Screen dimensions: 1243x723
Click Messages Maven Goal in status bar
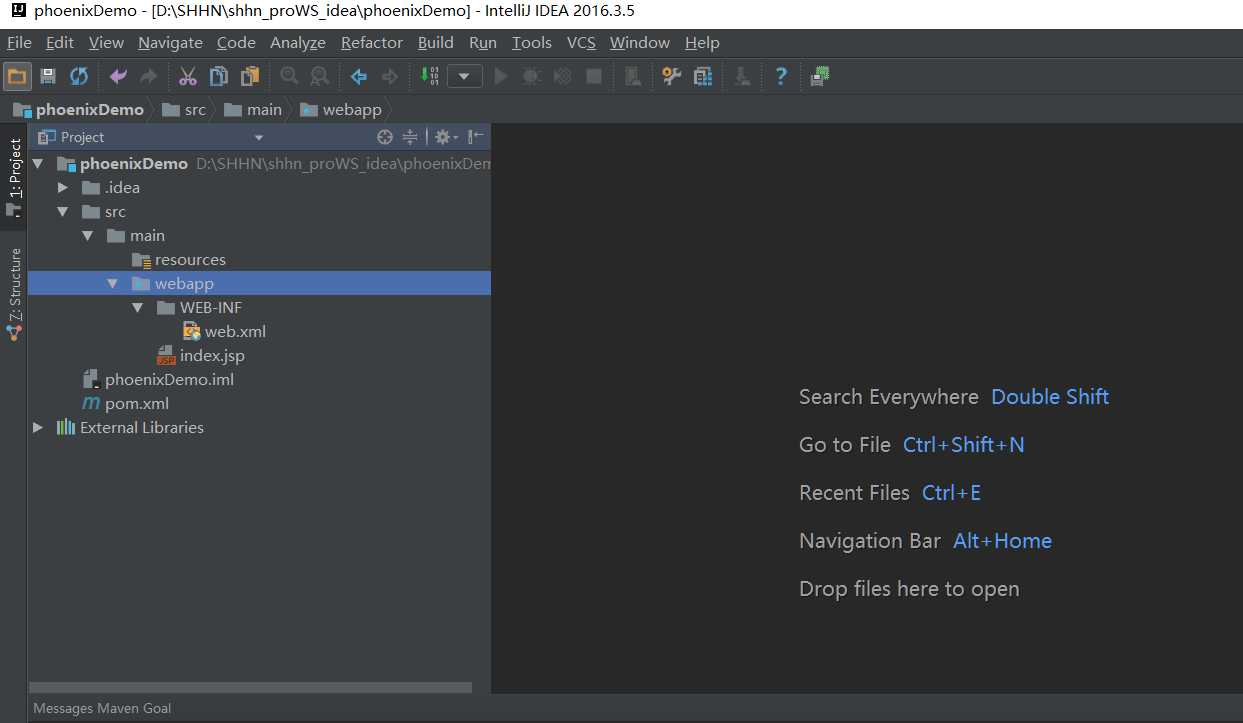tap(103, 708)
